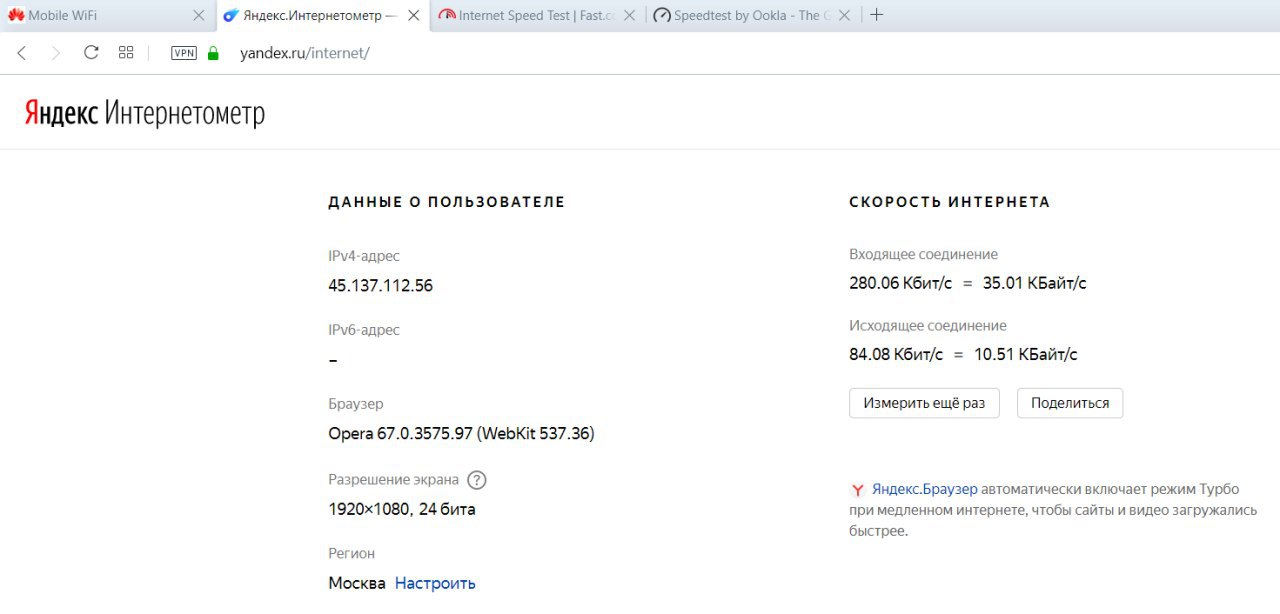1280x614 pixels.
Task: Click the Fast.com gauge favicon
Action: click(447, 15)
